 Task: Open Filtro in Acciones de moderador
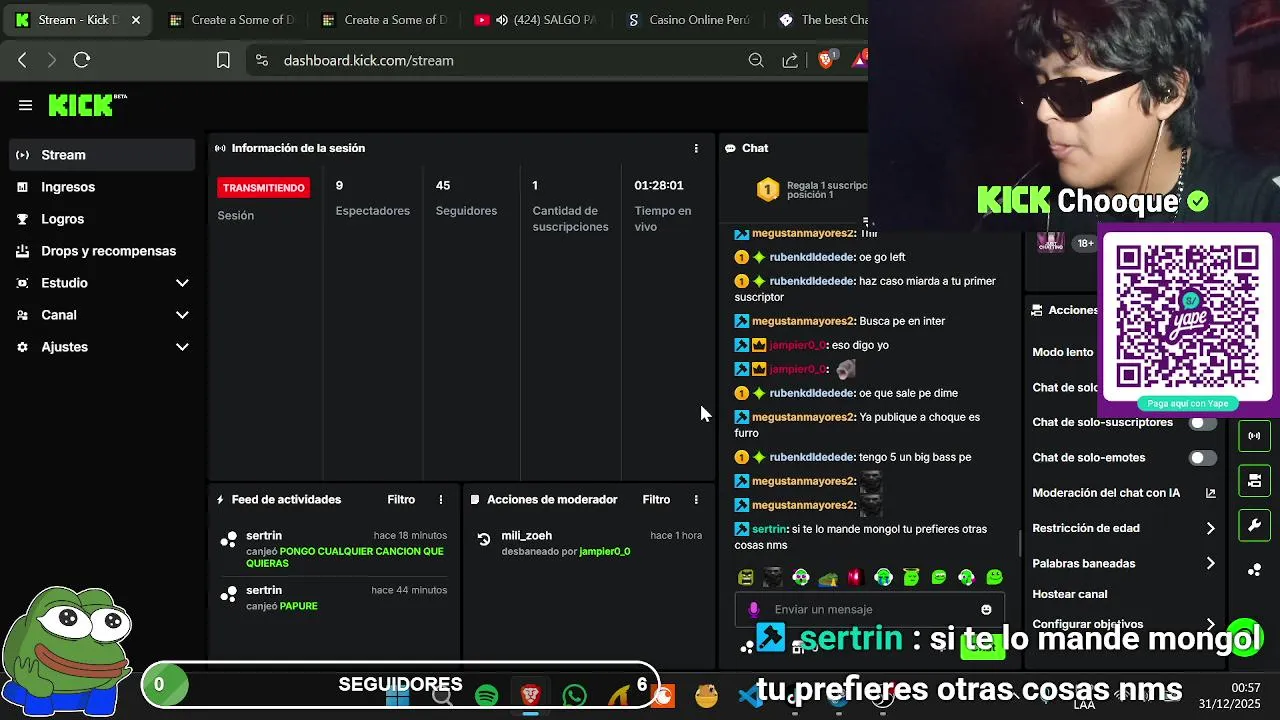click(x=656, y=499)
